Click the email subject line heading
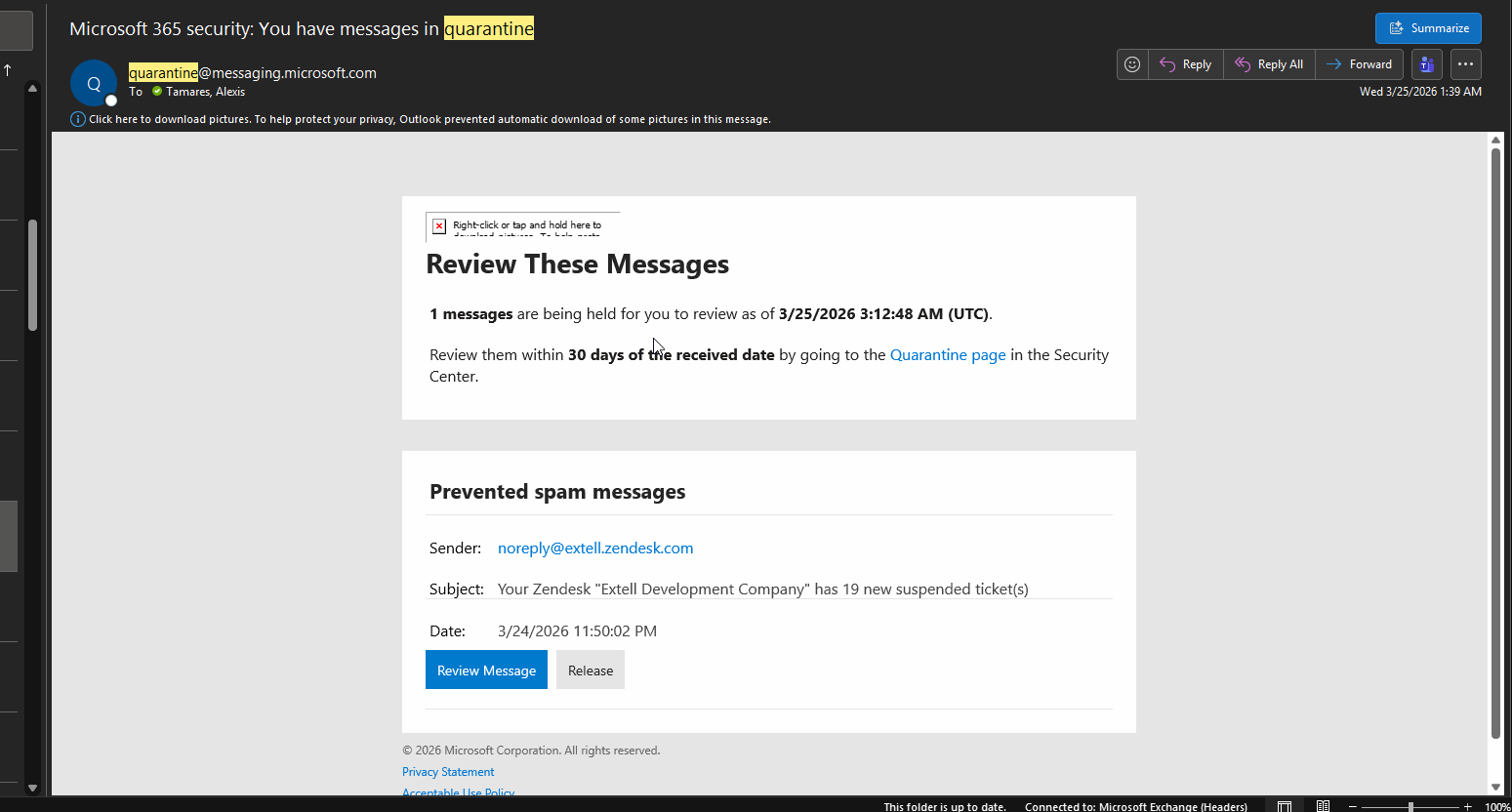Screen dimensions: 1512x812 [302, 29]
